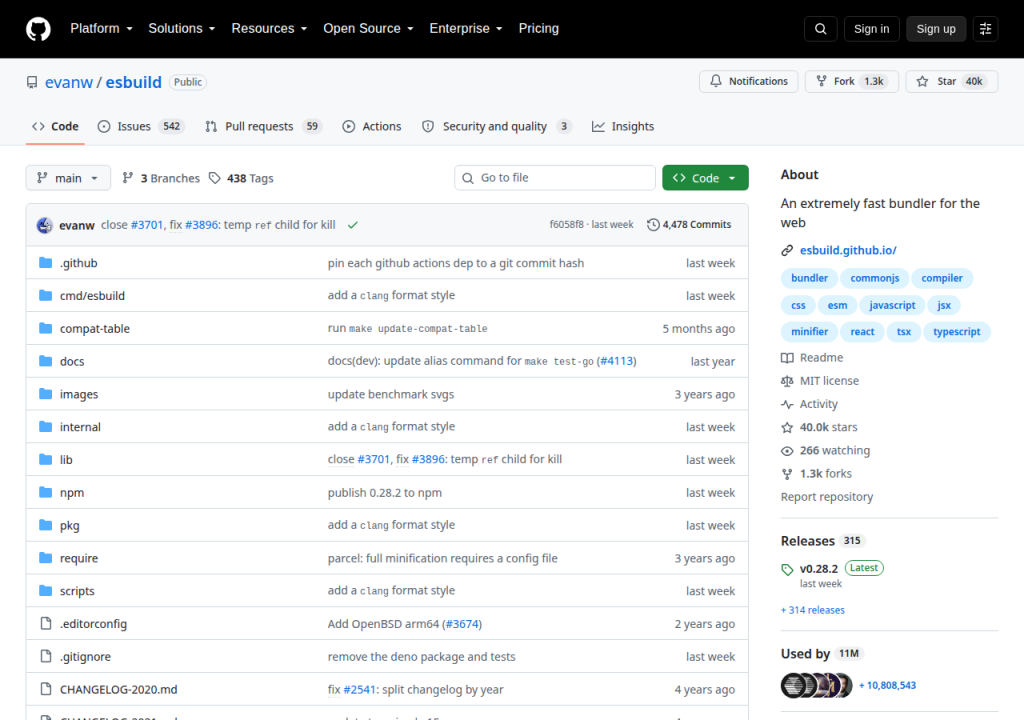This screenshot has width=1024, height=720.
Task: Click the tag icon beside v0.28.2
Action: click(787, 569)
